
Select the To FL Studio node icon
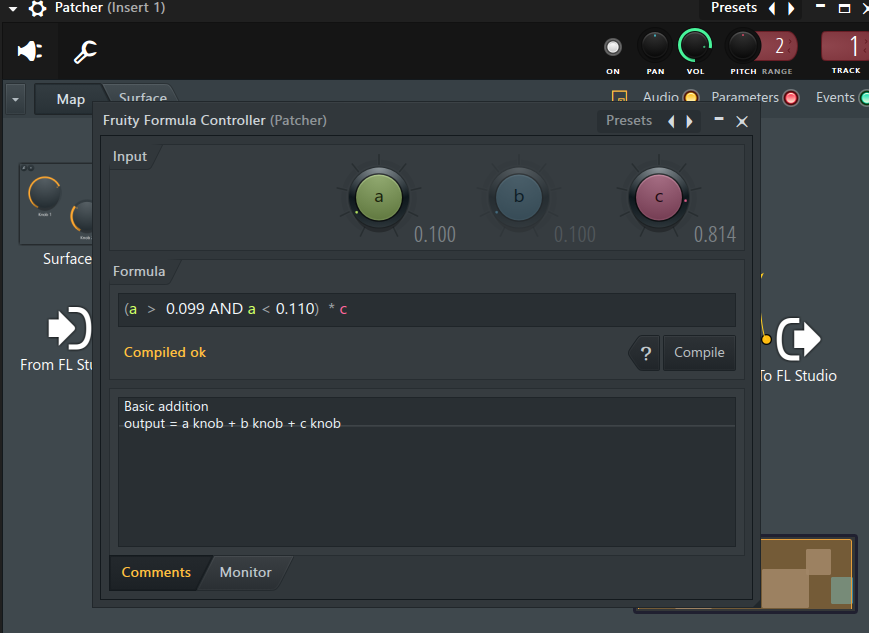tap(798, 339)
